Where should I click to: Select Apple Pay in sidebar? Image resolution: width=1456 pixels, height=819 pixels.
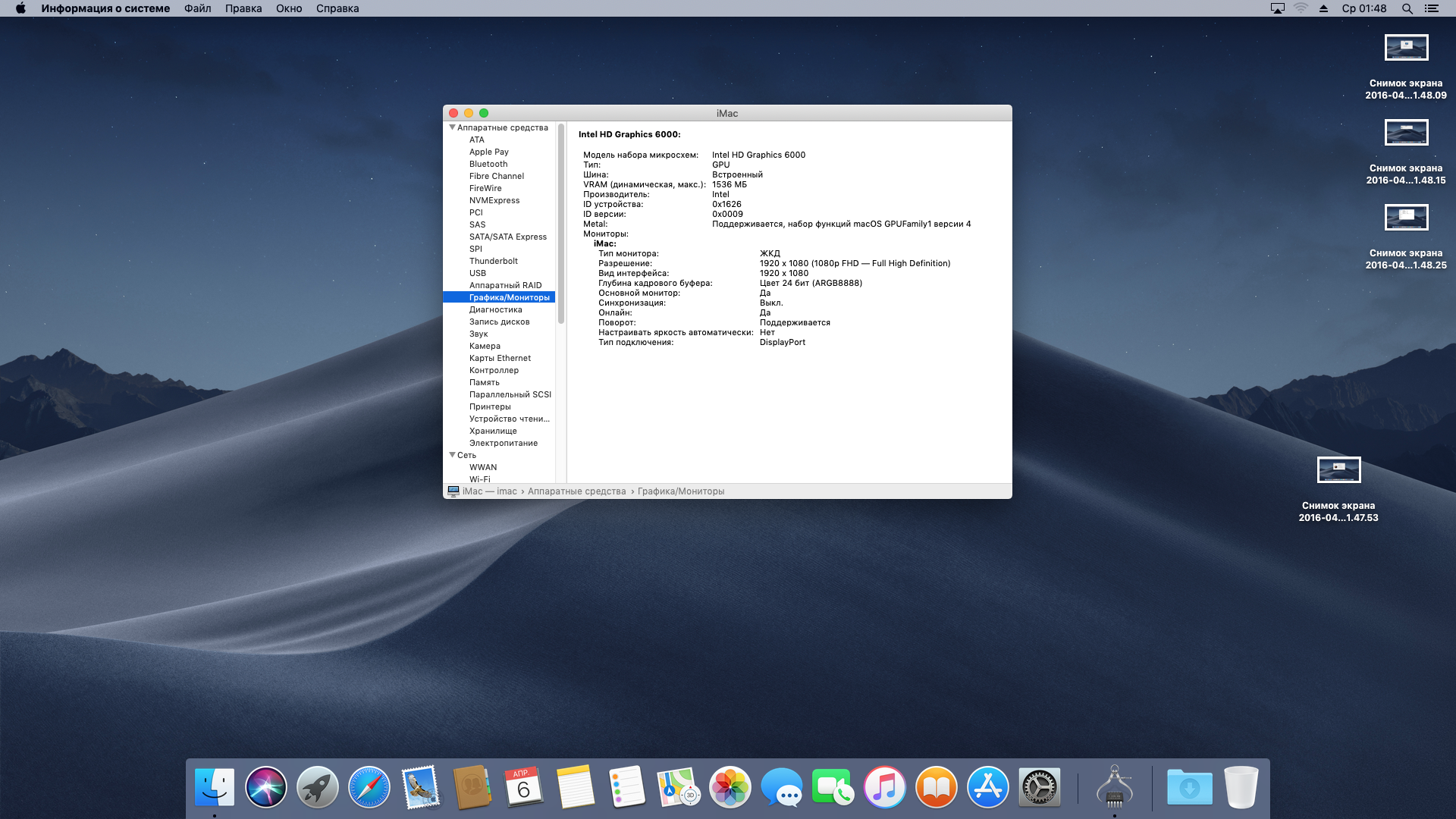coord(499,152)
